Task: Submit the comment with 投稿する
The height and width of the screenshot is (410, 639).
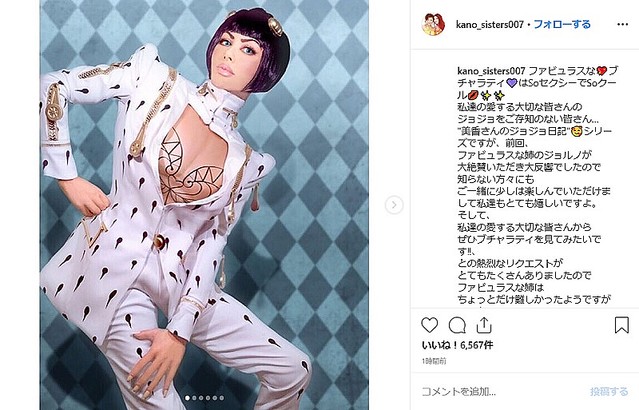Action: 609,392
